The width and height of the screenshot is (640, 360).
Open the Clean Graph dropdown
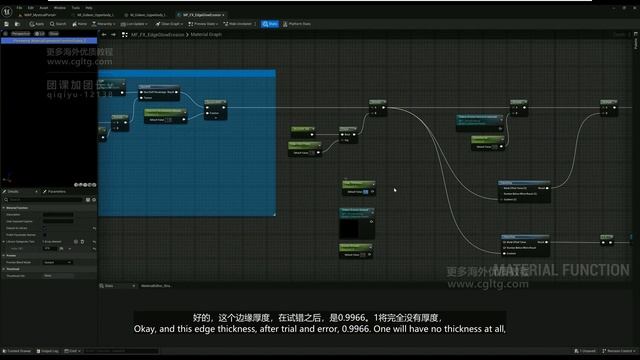169,24
